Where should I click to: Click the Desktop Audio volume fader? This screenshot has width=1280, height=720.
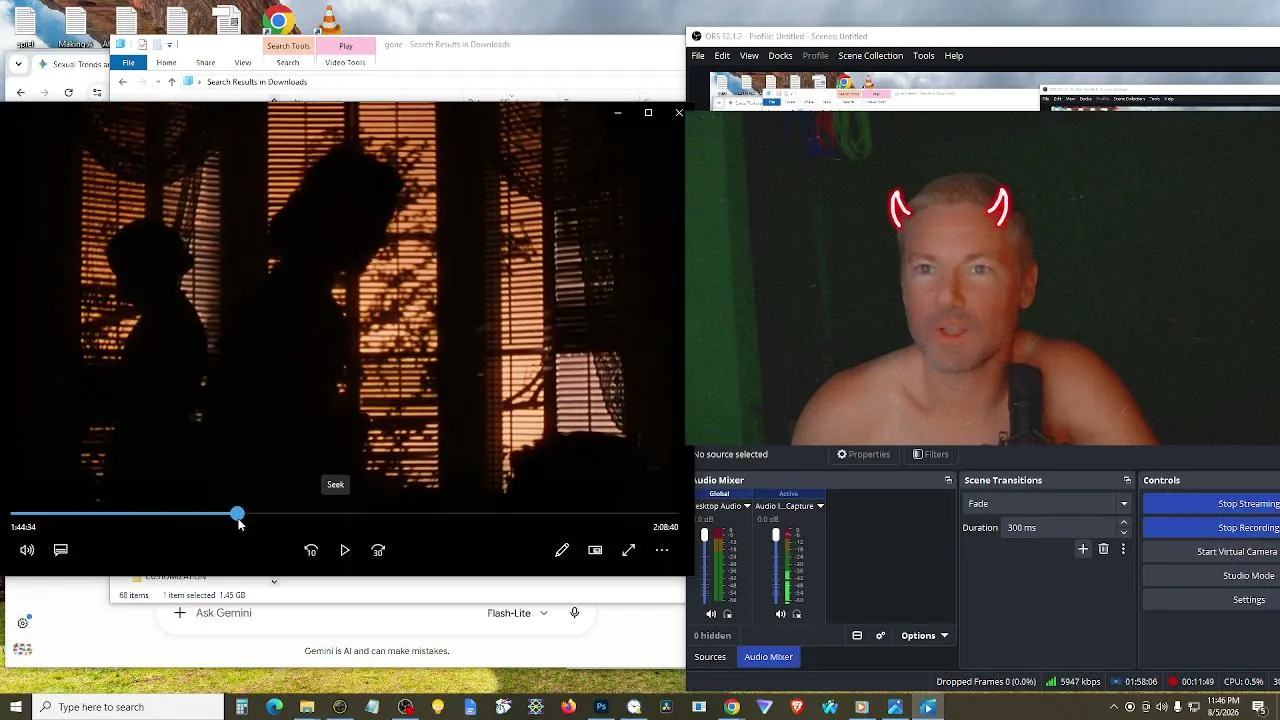point(704,536)
